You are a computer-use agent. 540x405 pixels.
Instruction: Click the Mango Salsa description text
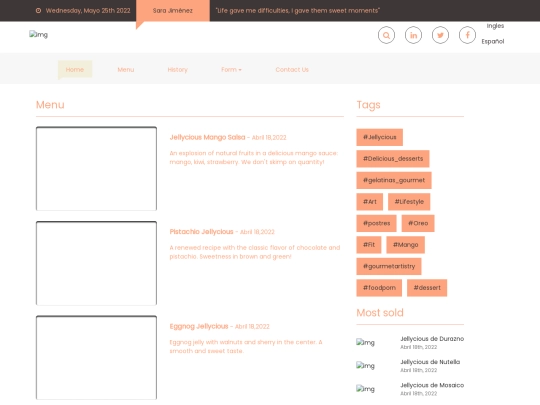pos(253,157)
